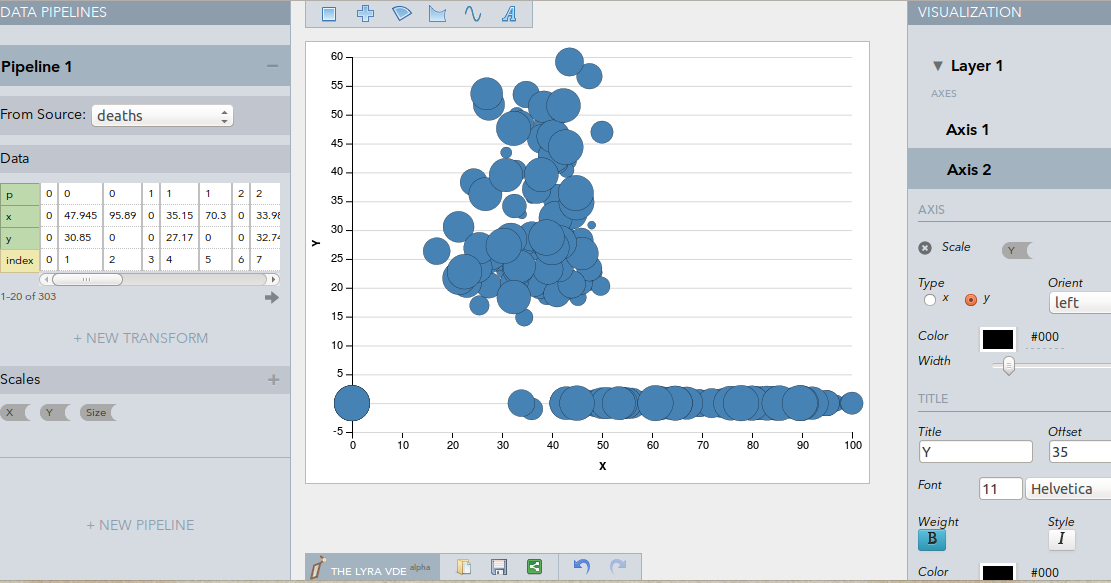
Task: Toggle bold weight for axis title
Action: 931,538
